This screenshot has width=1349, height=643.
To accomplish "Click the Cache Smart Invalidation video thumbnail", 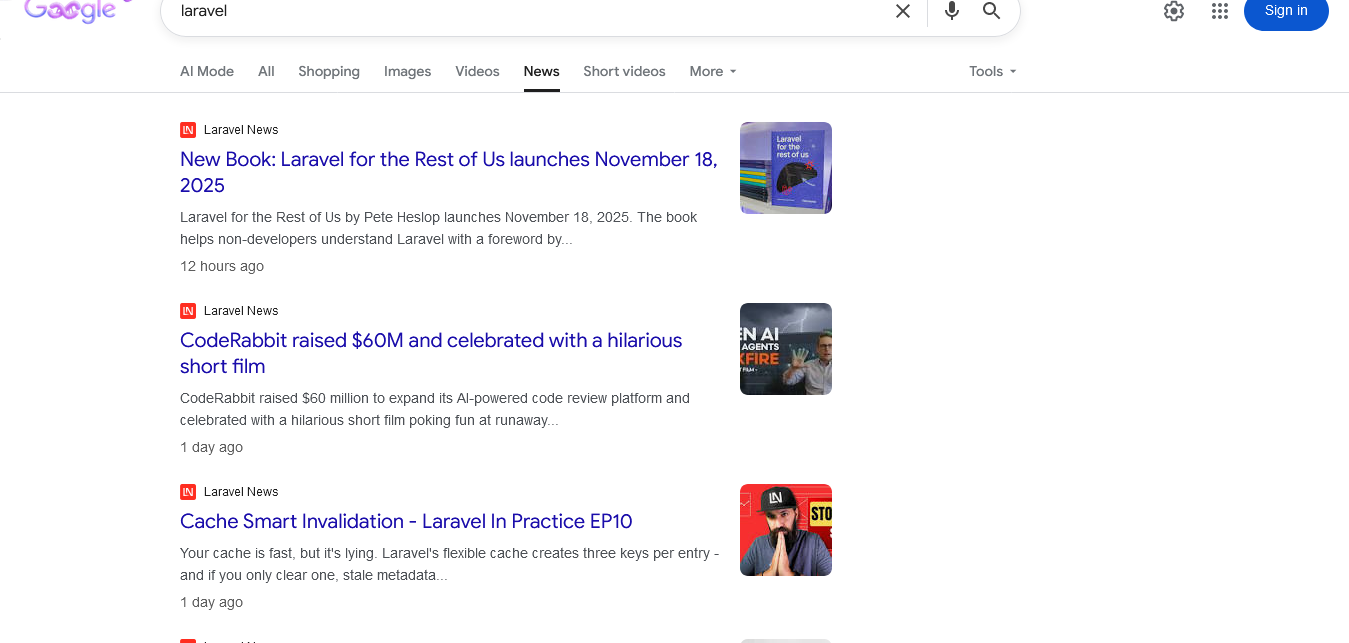I will [785, 530].
